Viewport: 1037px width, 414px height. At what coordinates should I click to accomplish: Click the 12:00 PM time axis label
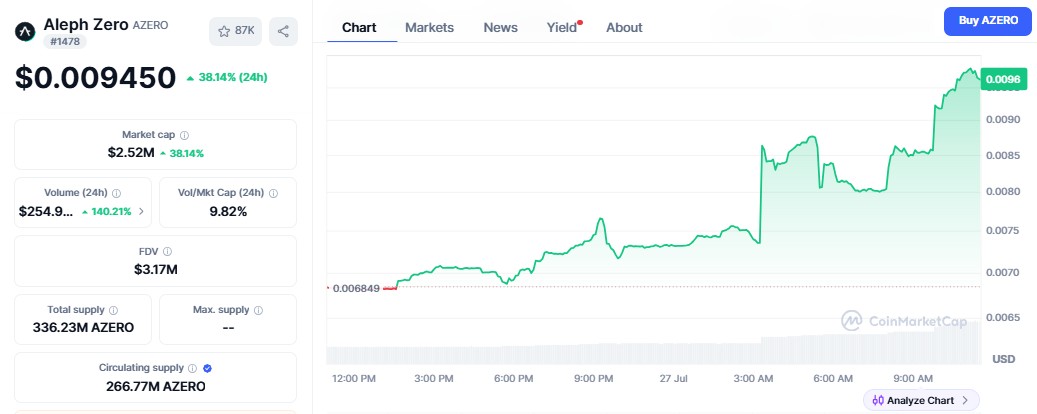353,379
